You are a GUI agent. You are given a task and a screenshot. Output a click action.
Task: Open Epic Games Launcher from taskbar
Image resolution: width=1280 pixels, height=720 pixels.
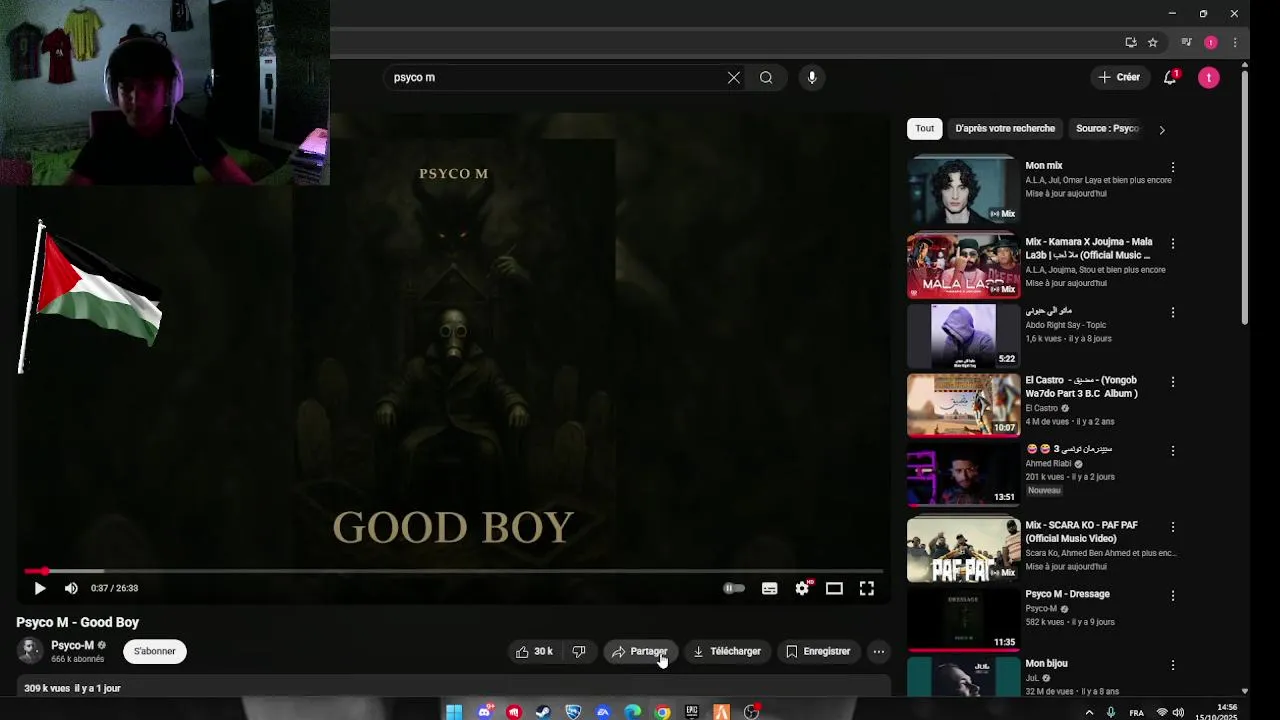pyautogui.click(x=692, y=712)
